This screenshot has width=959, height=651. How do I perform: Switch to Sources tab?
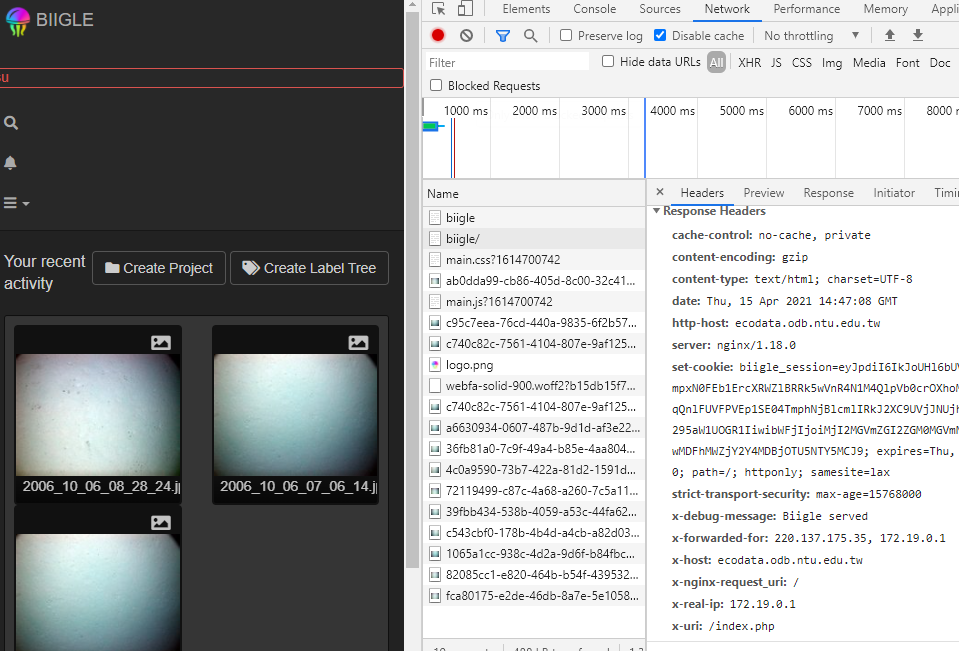pyautogui.click(x=660, y=9)
